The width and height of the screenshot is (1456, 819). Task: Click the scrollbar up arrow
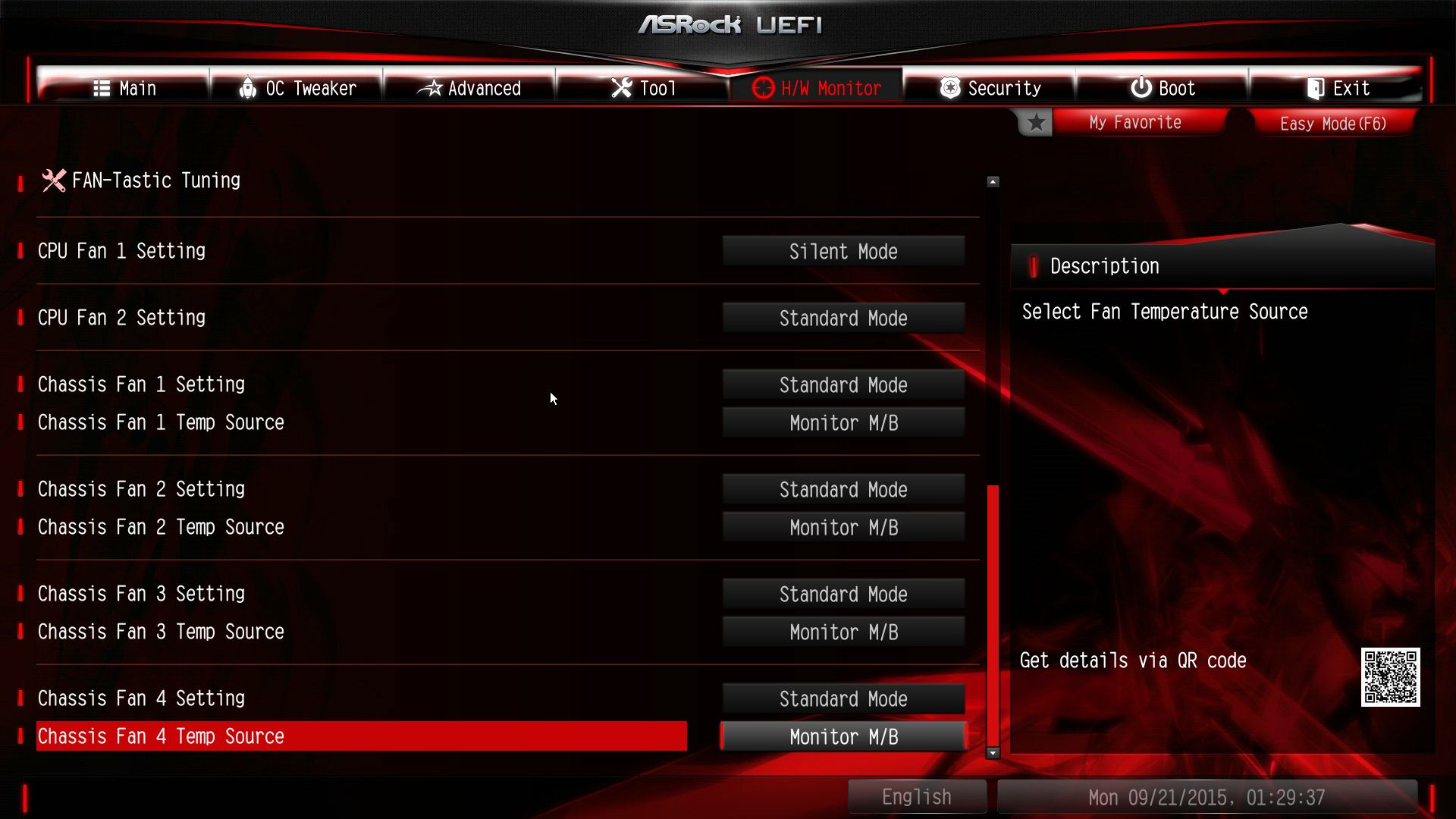click(993, 182)
